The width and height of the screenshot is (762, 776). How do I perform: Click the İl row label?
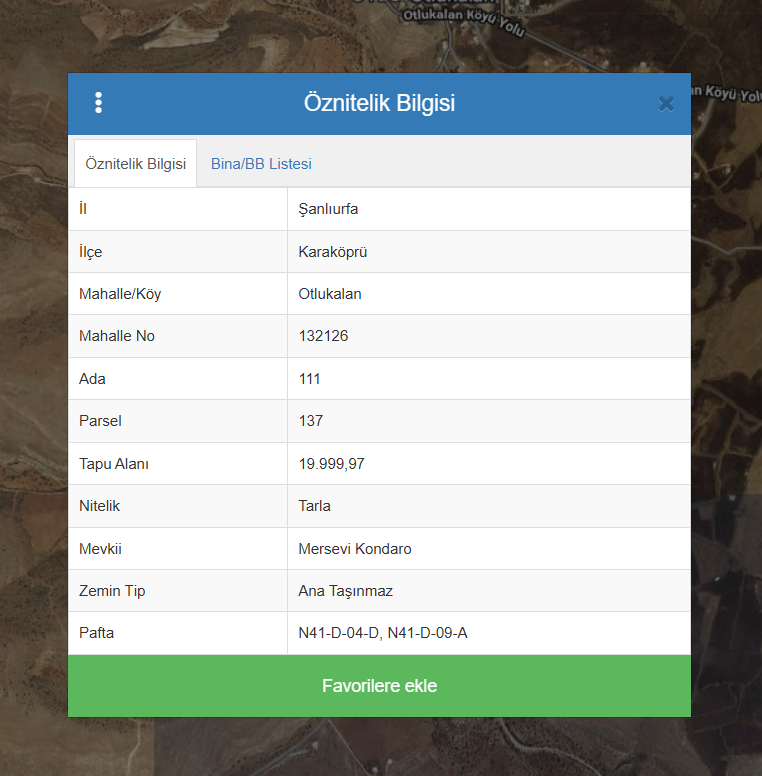83,208
